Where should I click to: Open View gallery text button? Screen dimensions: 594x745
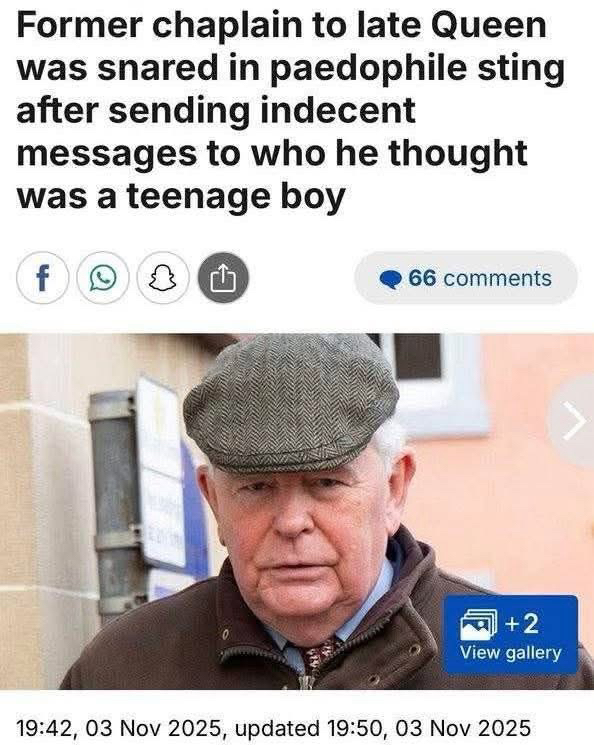[510, 653]
